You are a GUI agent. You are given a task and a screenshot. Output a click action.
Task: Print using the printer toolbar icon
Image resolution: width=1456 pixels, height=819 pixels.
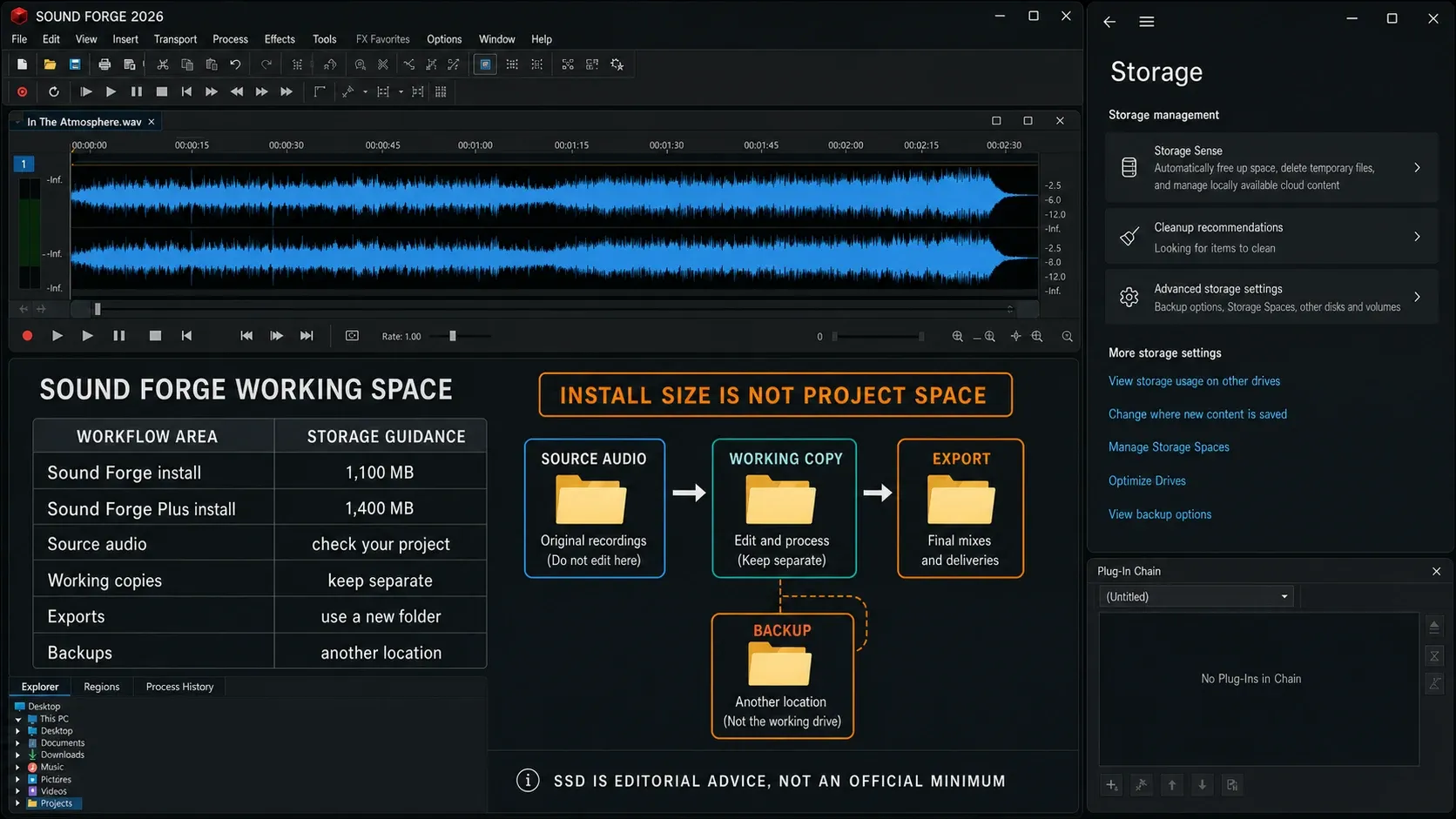pyautogui.click(x=104, y=64)
